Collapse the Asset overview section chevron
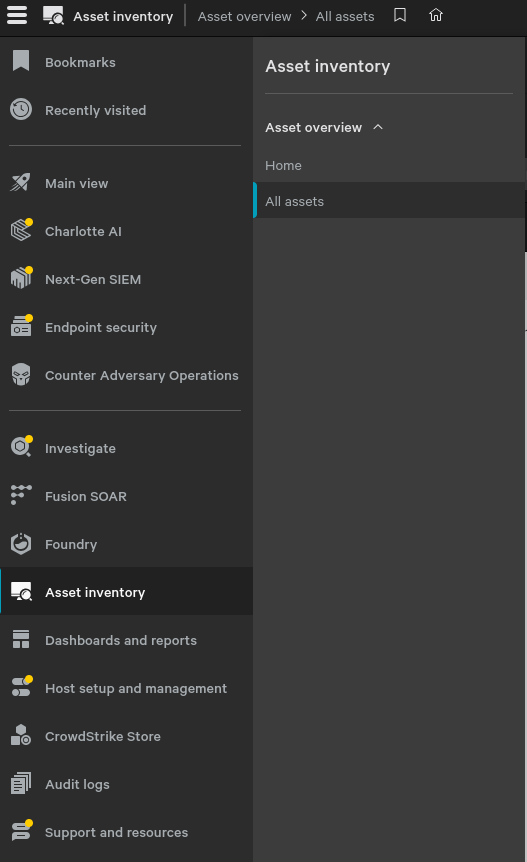 (378, 127)
